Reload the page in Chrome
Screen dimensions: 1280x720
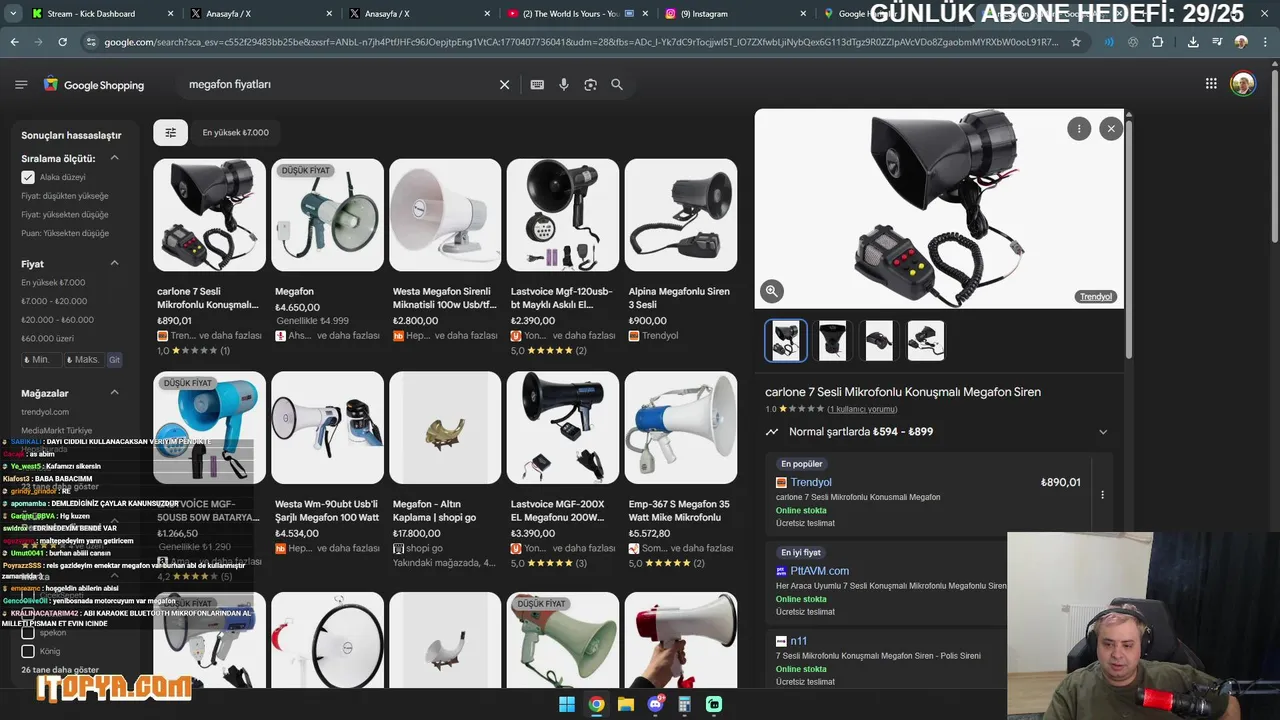pos(62,42)
